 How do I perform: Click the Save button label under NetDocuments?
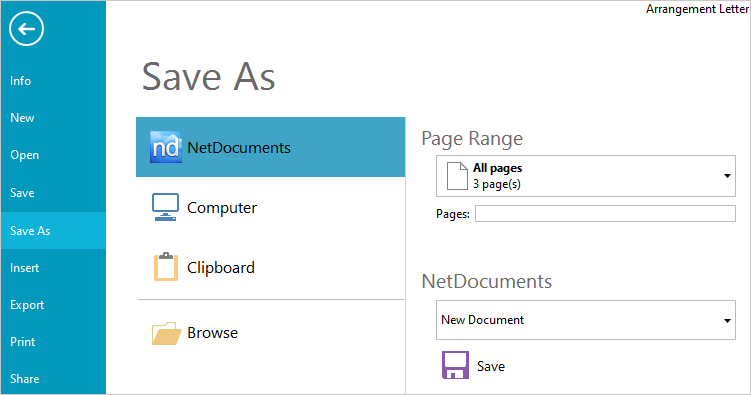491,366
